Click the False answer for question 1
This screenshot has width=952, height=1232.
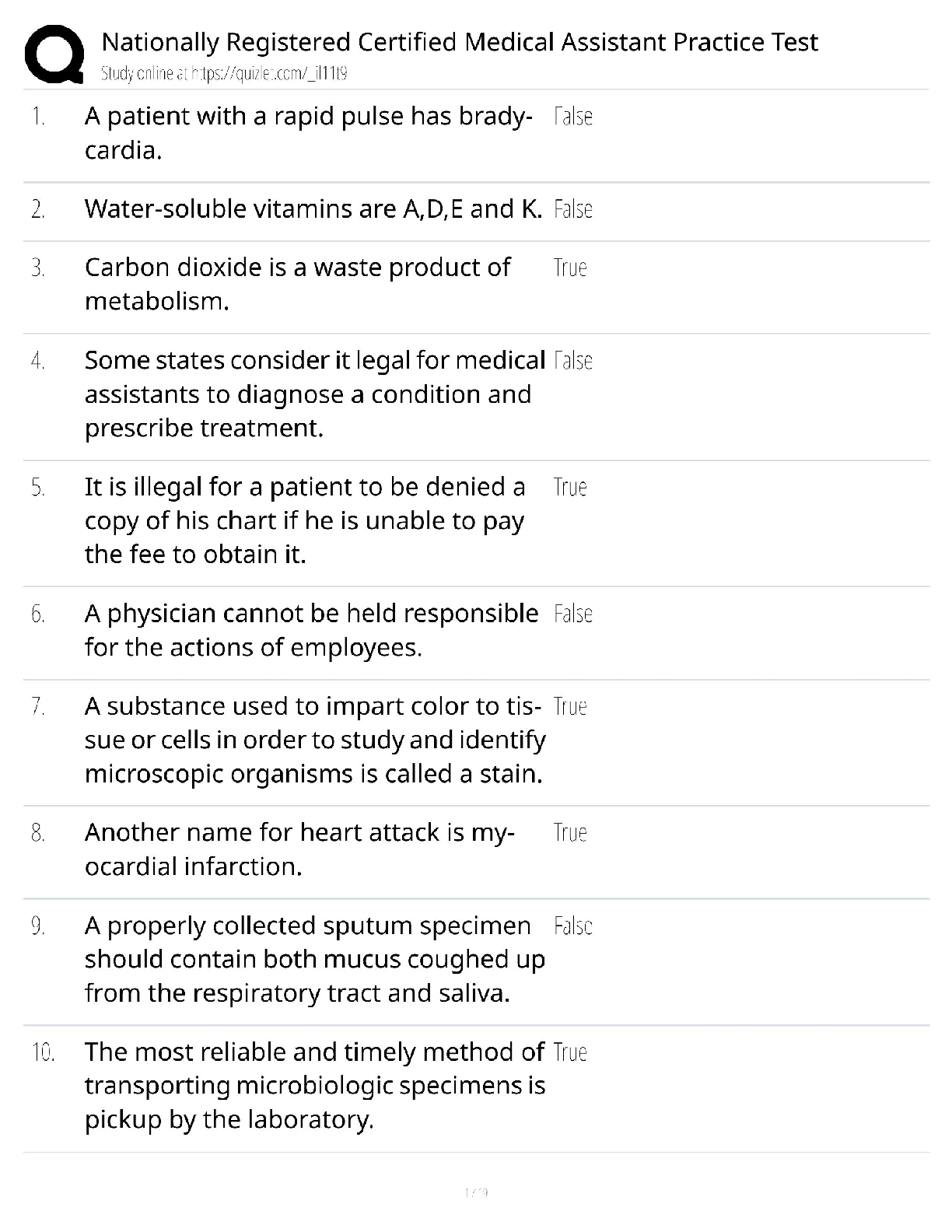click(x=573, y=117)
